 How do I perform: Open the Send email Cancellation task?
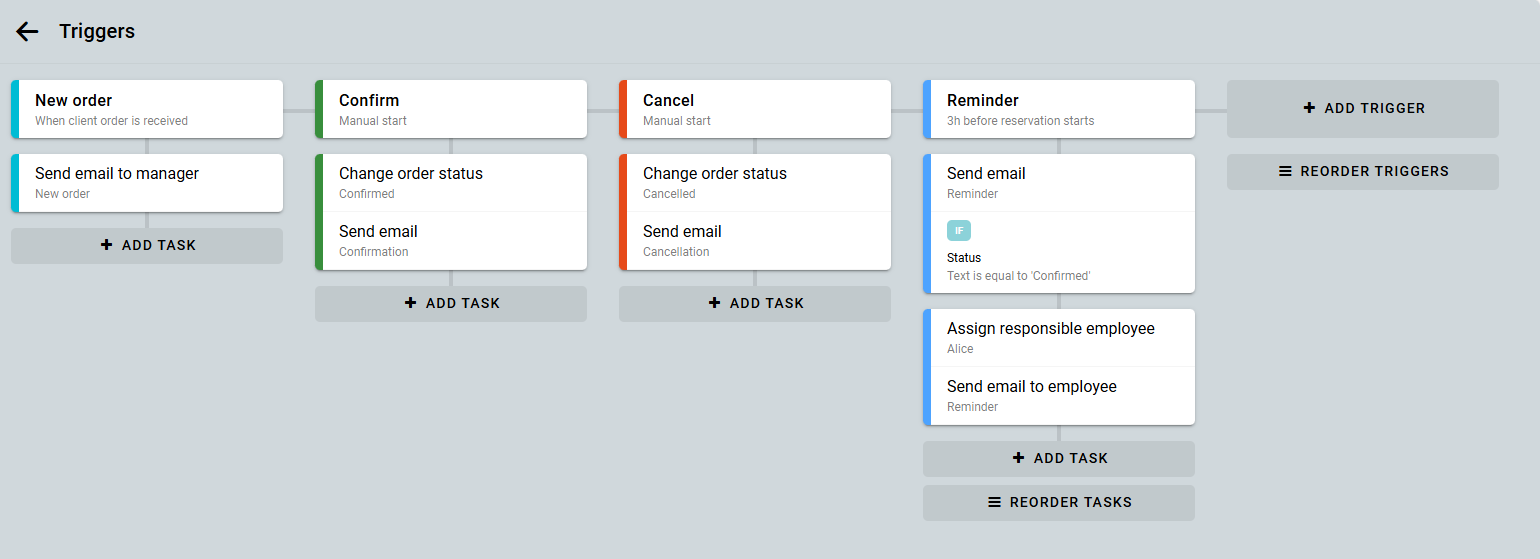(x=758, y=240)
